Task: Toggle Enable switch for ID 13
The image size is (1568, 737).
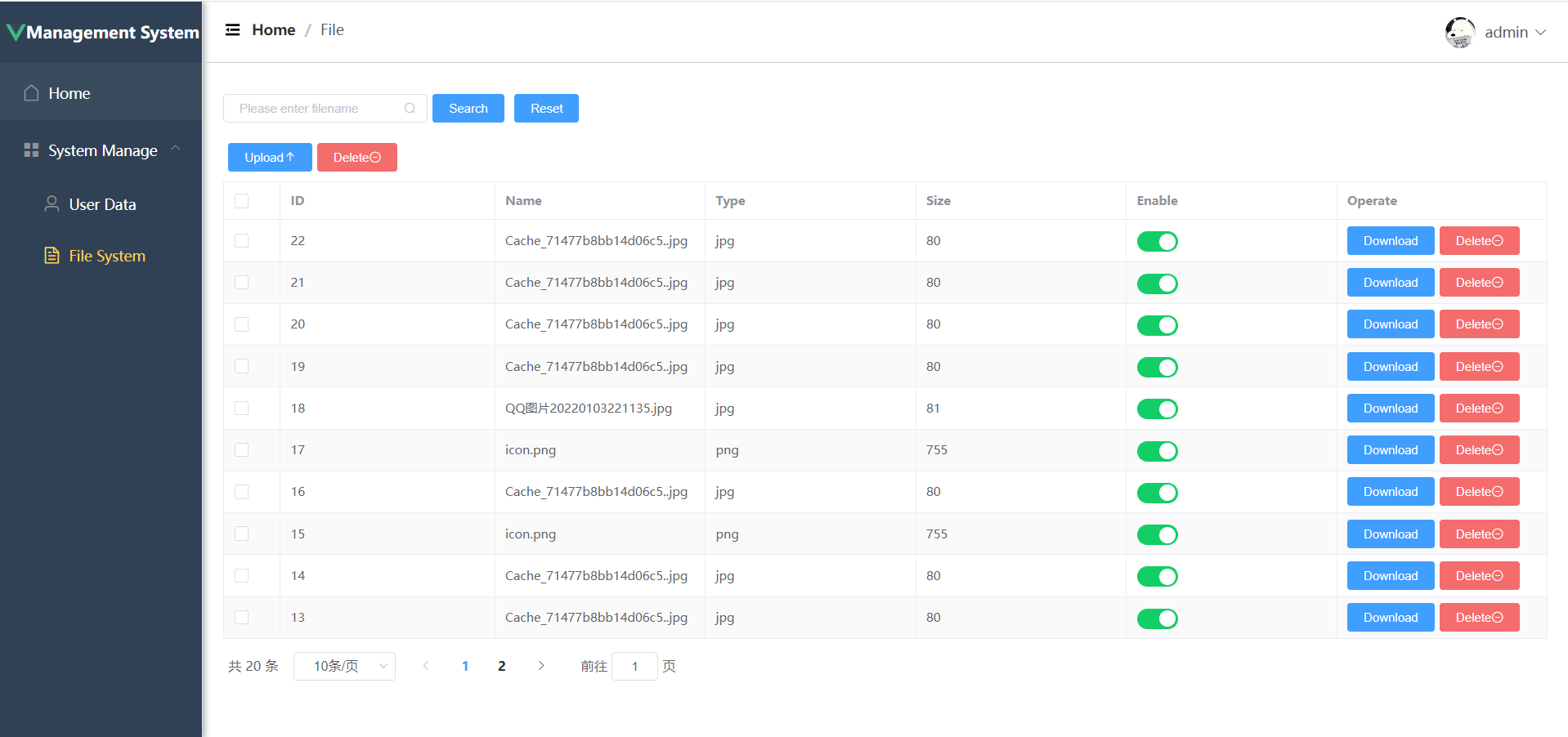Action: pyautogui.click(x=1158, y=619)
